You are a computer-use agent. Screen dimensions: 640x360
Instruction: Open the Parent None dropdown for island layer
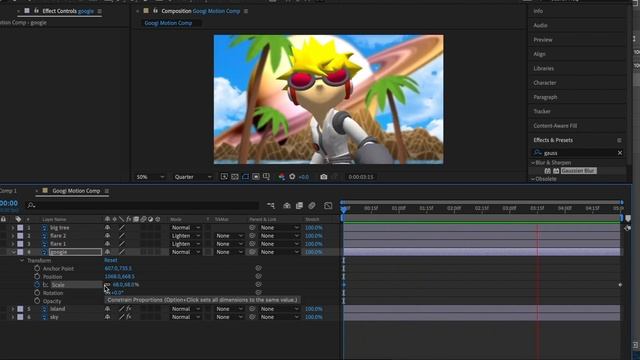pyautogui.click(x=280, y=309)
